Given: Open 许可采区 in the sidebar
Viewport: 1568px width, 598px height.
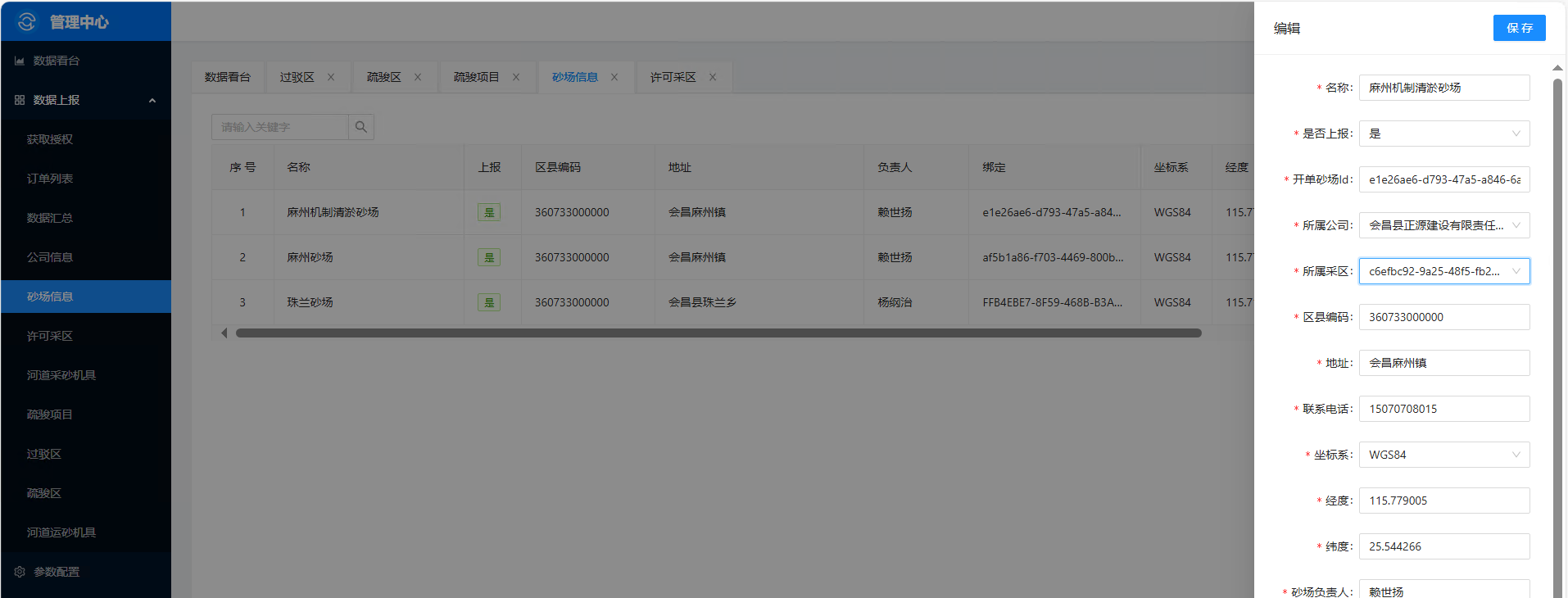Looking at the screenshot, I should tap(50, 336).
